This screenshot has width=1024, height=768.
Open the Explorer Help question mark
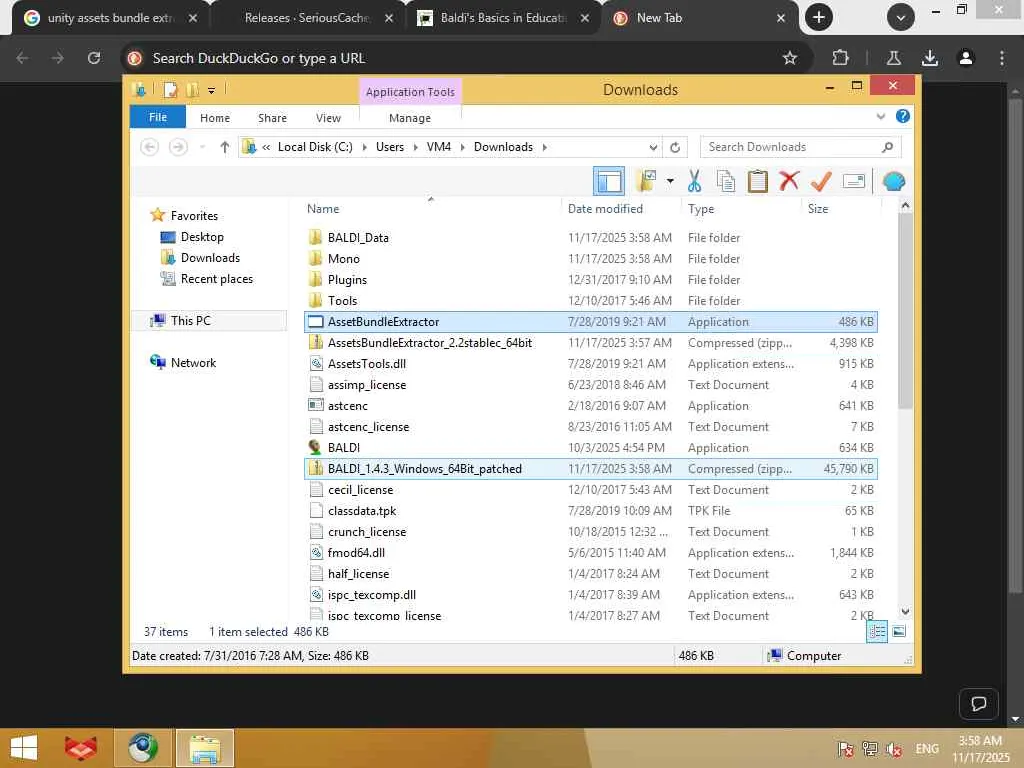(903, 116)
